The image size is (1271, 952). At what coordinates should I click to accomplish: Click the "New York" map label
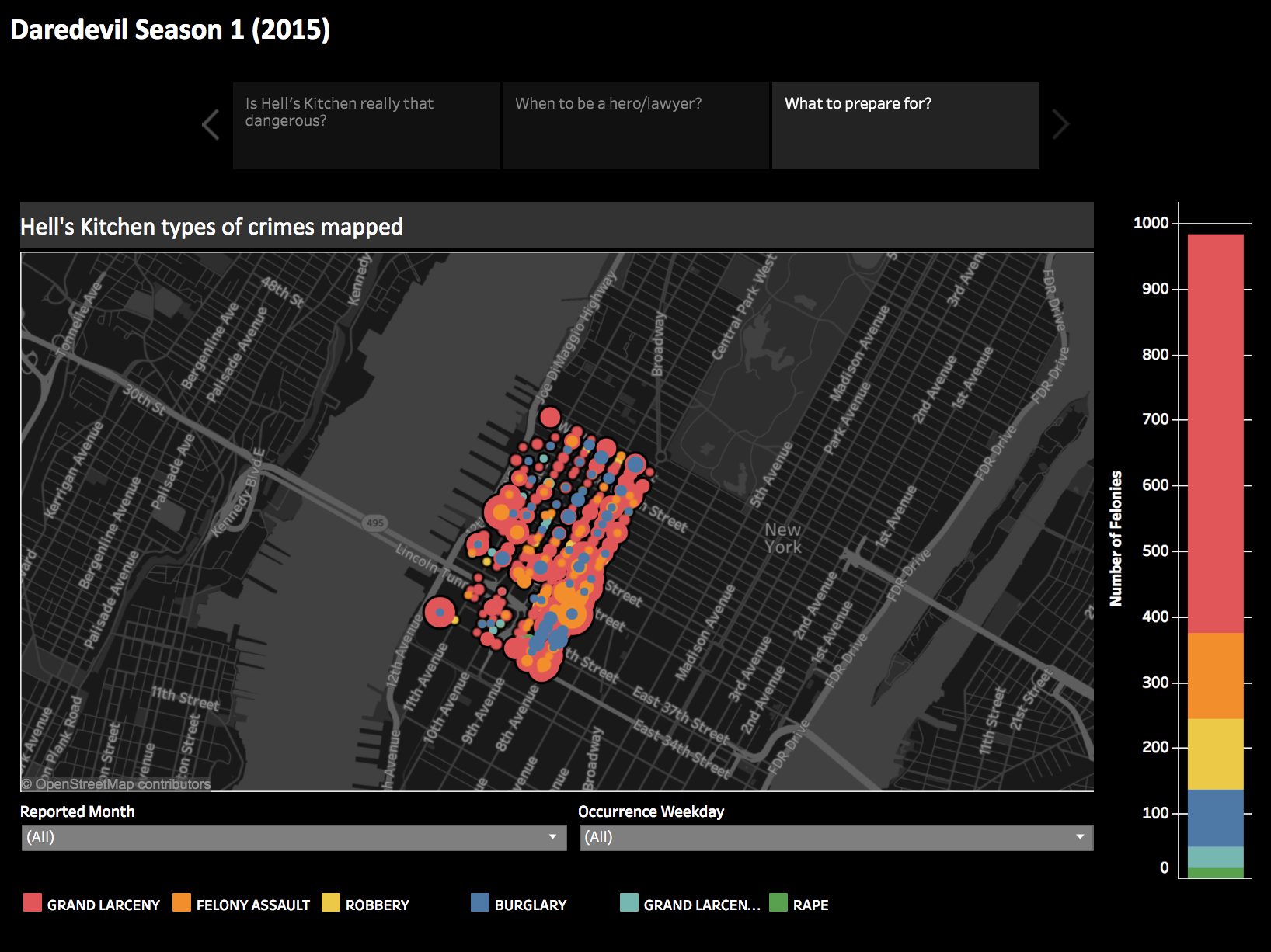pyautogui.click(x=783, y=538)
